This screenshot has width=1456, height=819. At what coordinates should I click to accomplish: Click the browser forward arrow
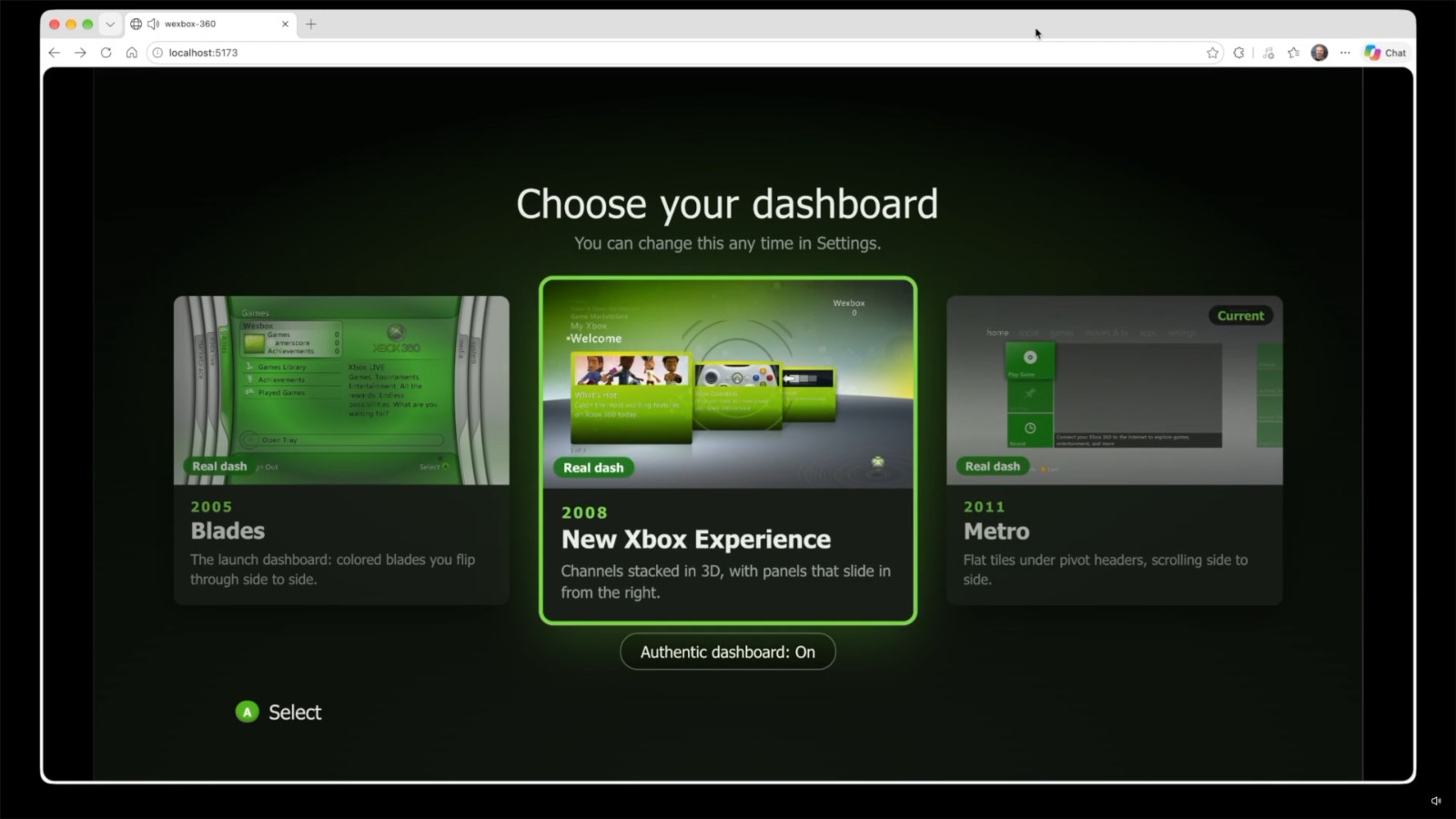pos(80,53)
